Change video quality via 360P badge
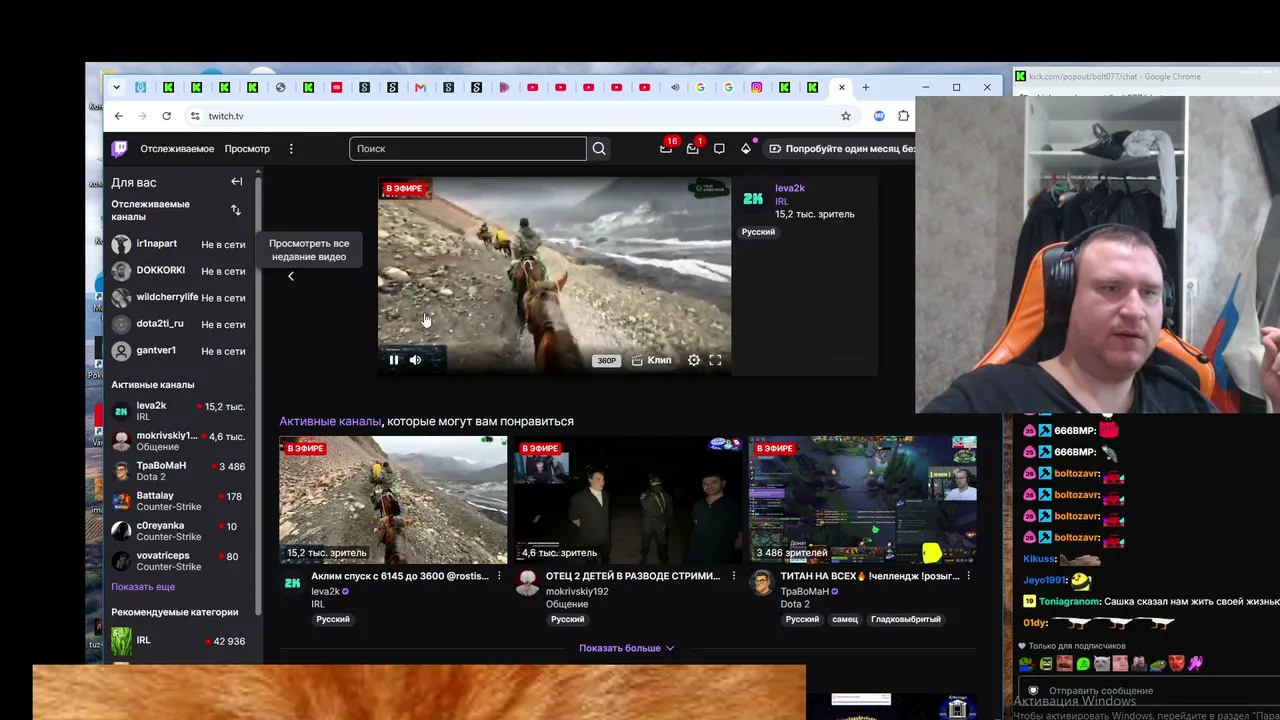The height and width of the screenshot is (720, 1280). [607, 361]
